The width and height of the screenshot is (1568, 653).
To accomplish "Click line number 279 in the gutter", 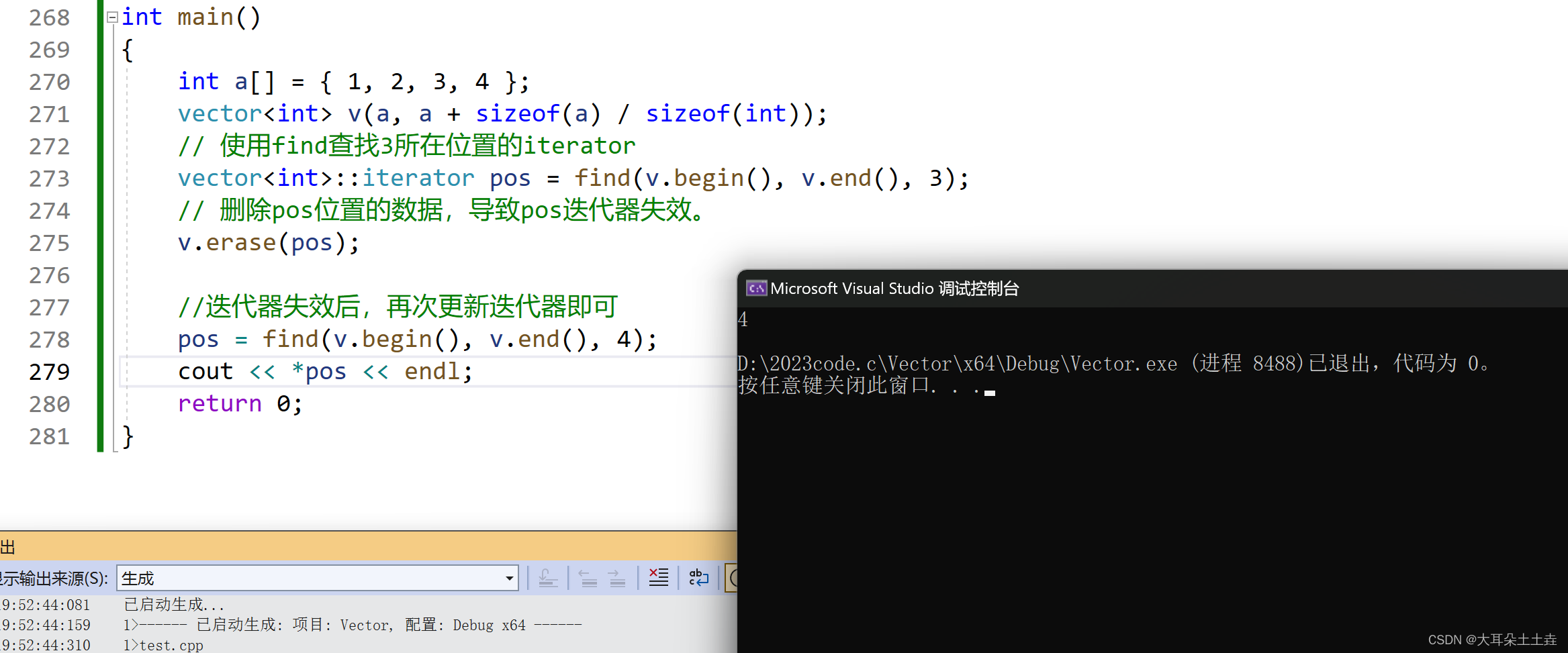I will (49, 372).
